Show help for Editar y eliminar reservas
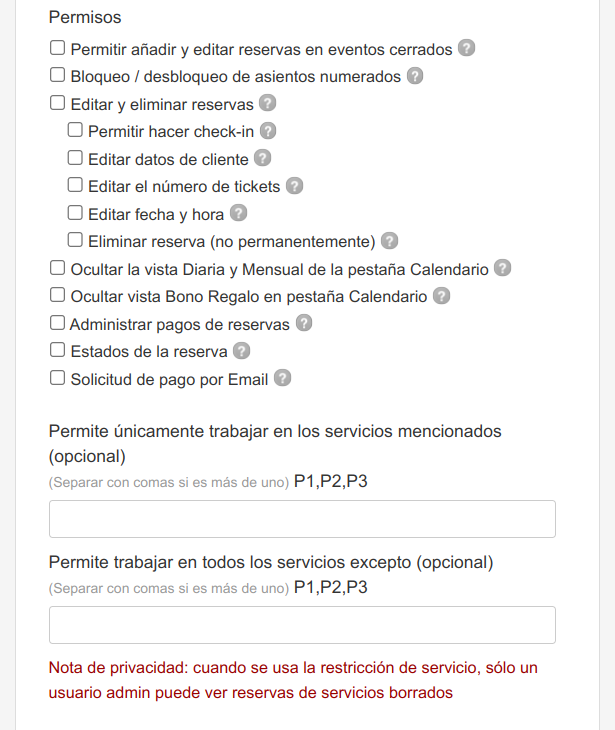Image resolution: width=615 pixels, height=730 pixels. (x=267, y=103)
